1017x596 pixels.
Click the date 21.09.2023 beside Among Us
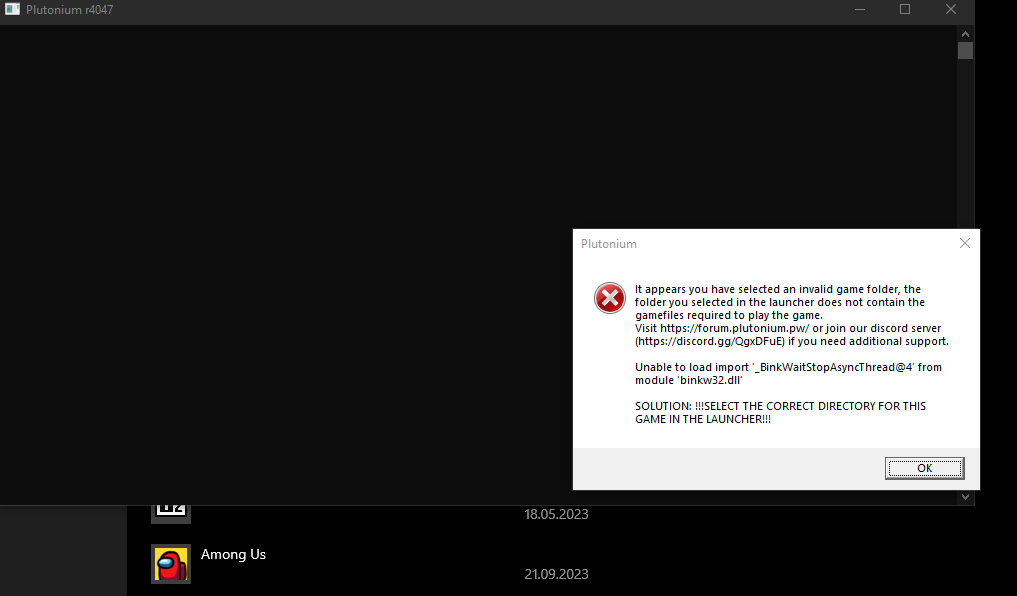coord(556,574)
